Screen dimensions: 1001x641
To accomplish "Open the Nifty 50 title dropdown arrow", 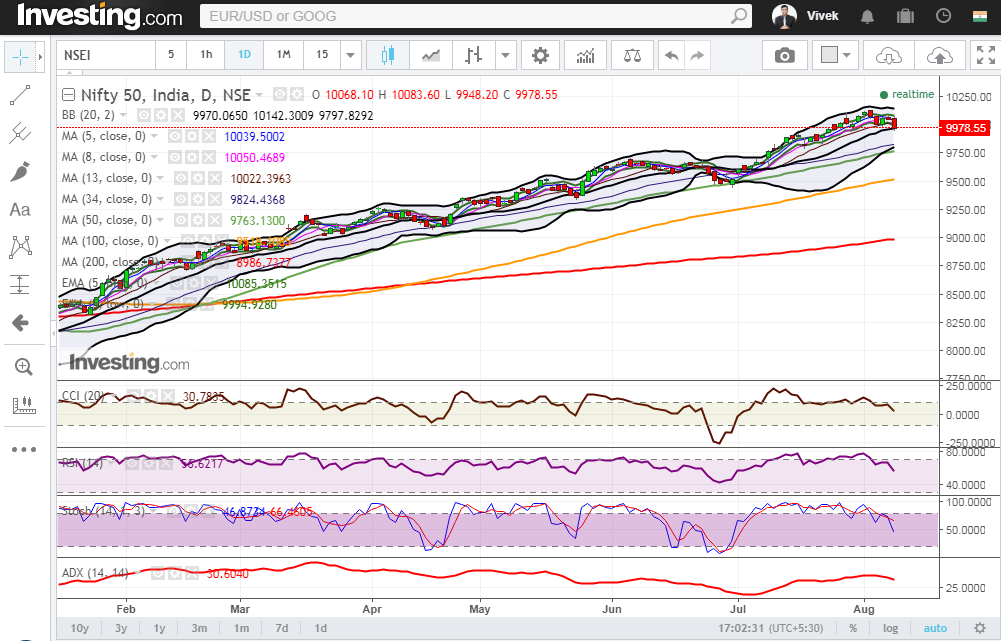I will 259,95.
